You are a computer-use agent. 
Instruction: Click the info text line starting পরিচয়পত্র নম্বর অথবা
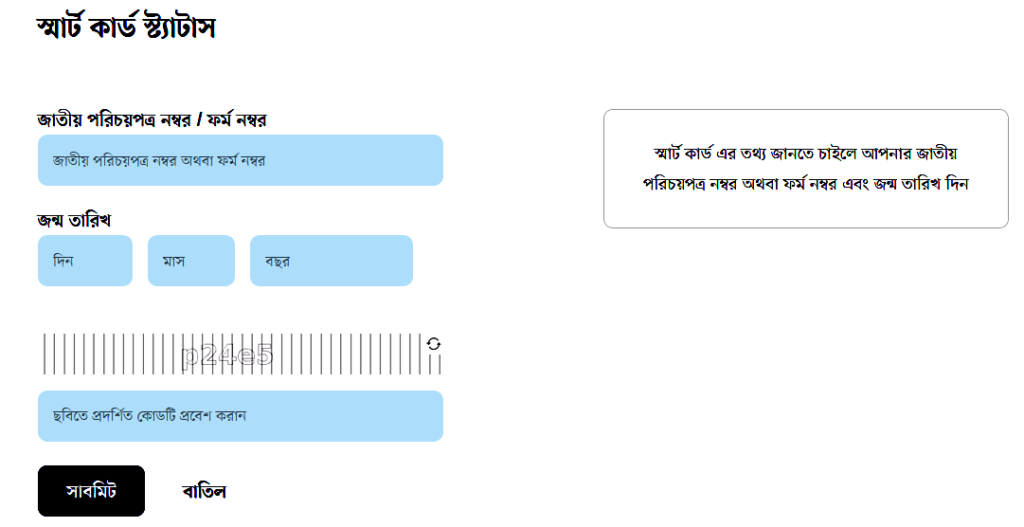pyautogui.click(x=805, y=184)
